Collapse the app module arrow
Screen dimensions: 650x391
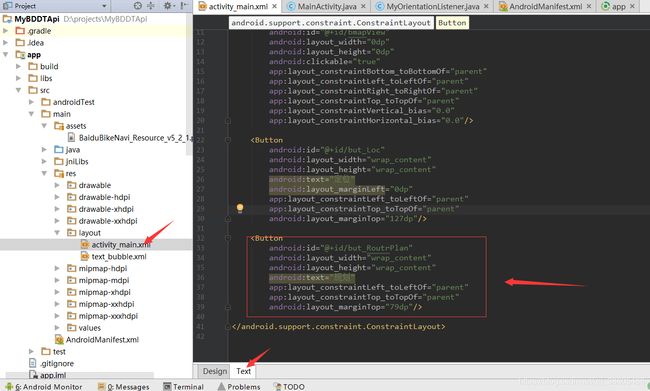point(5,54)
